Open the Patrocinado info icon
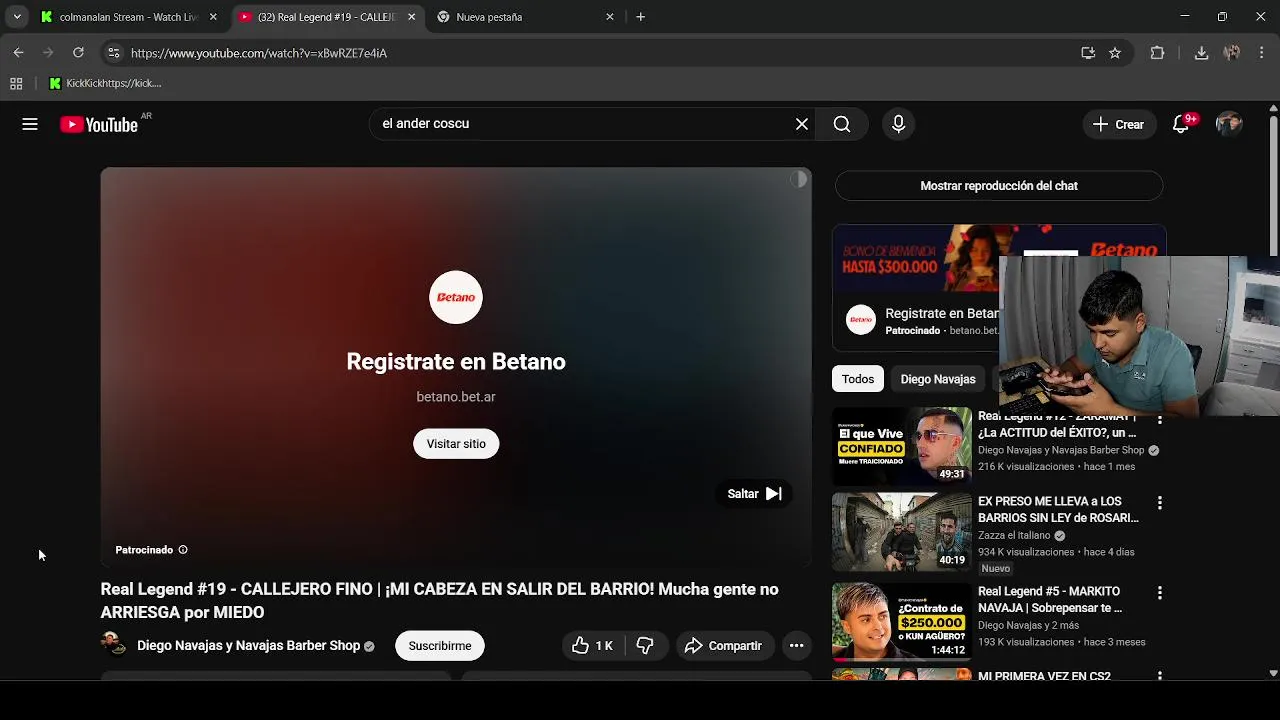The height and width of the screenshot is (720, 1280). (x=183, y=550)
